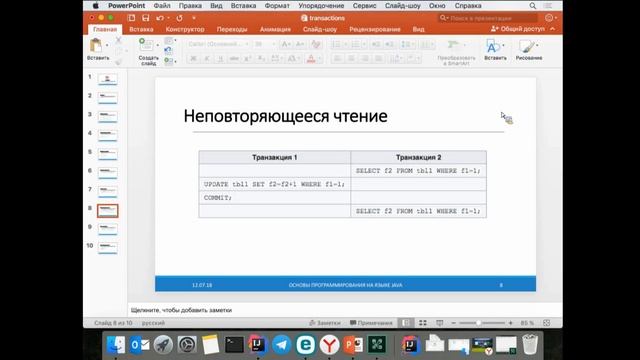Click the Spotlight search icon in menu bar
The height and width of the screenshot is (360, 640).
point(533,6)
